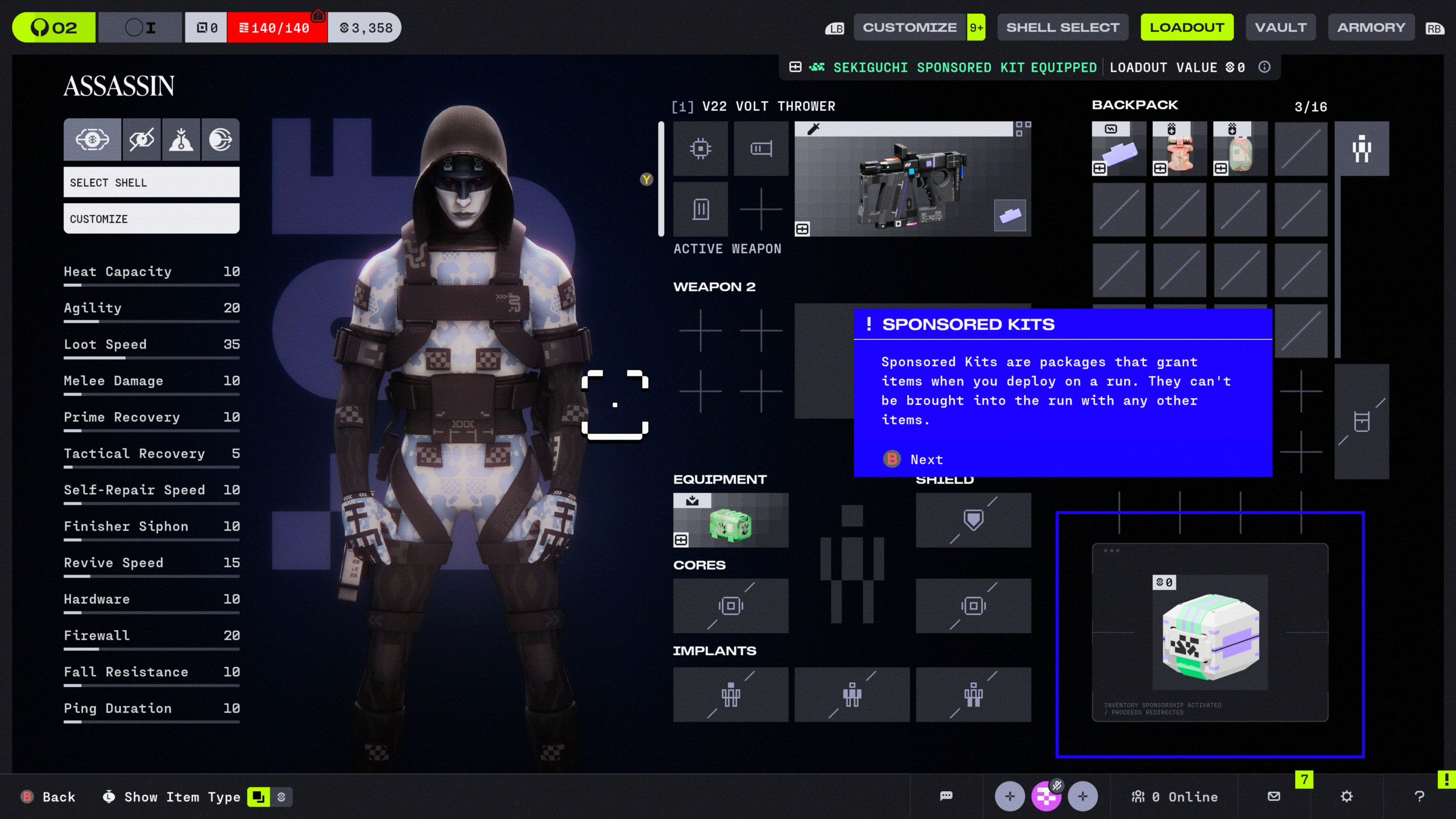Screen dimensions: 1456x819
Task: Select the crossed-out eye ability icon
Action: pyautogui.click(x=142, y=139)
